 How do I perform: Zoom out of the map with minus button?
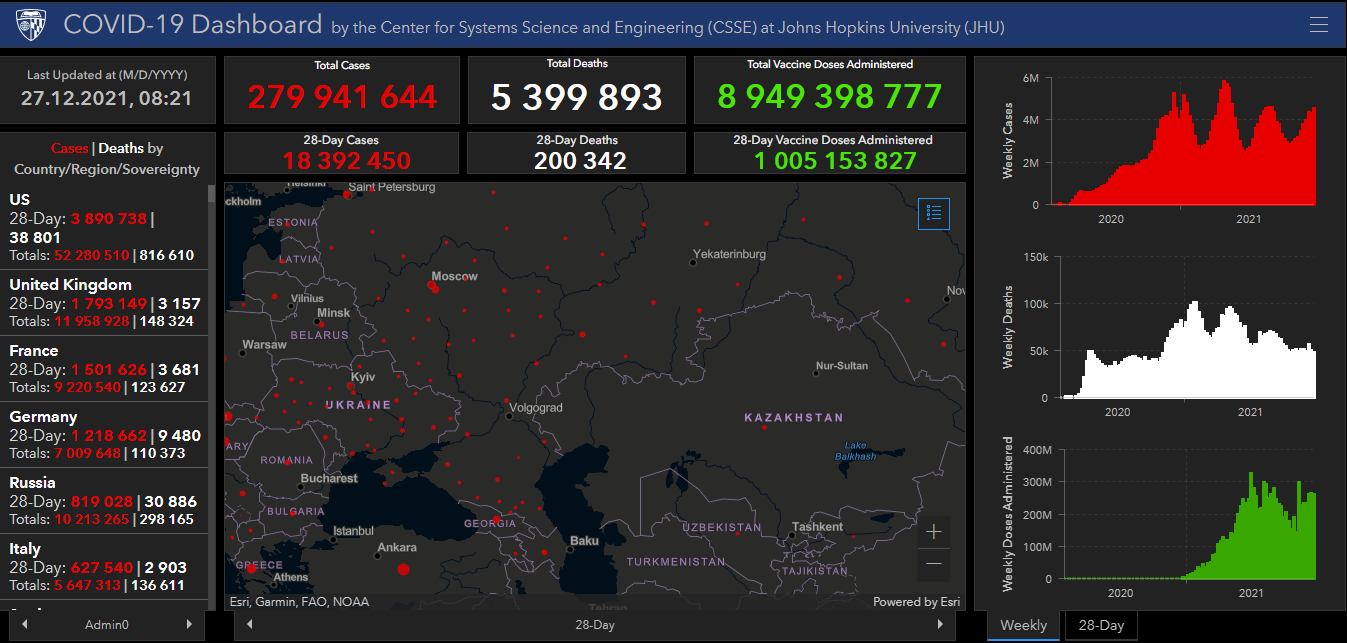(934, 564)
